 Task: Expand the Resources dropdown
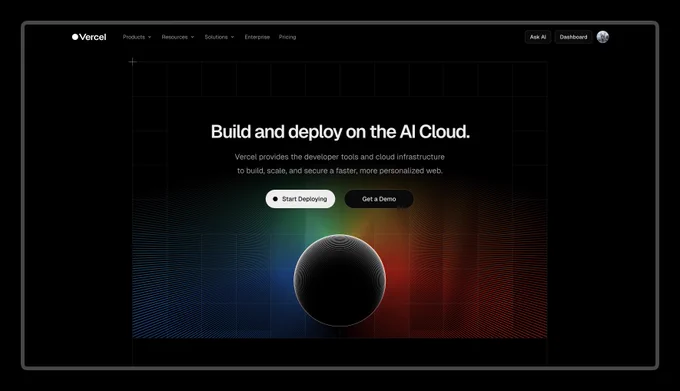178,37
